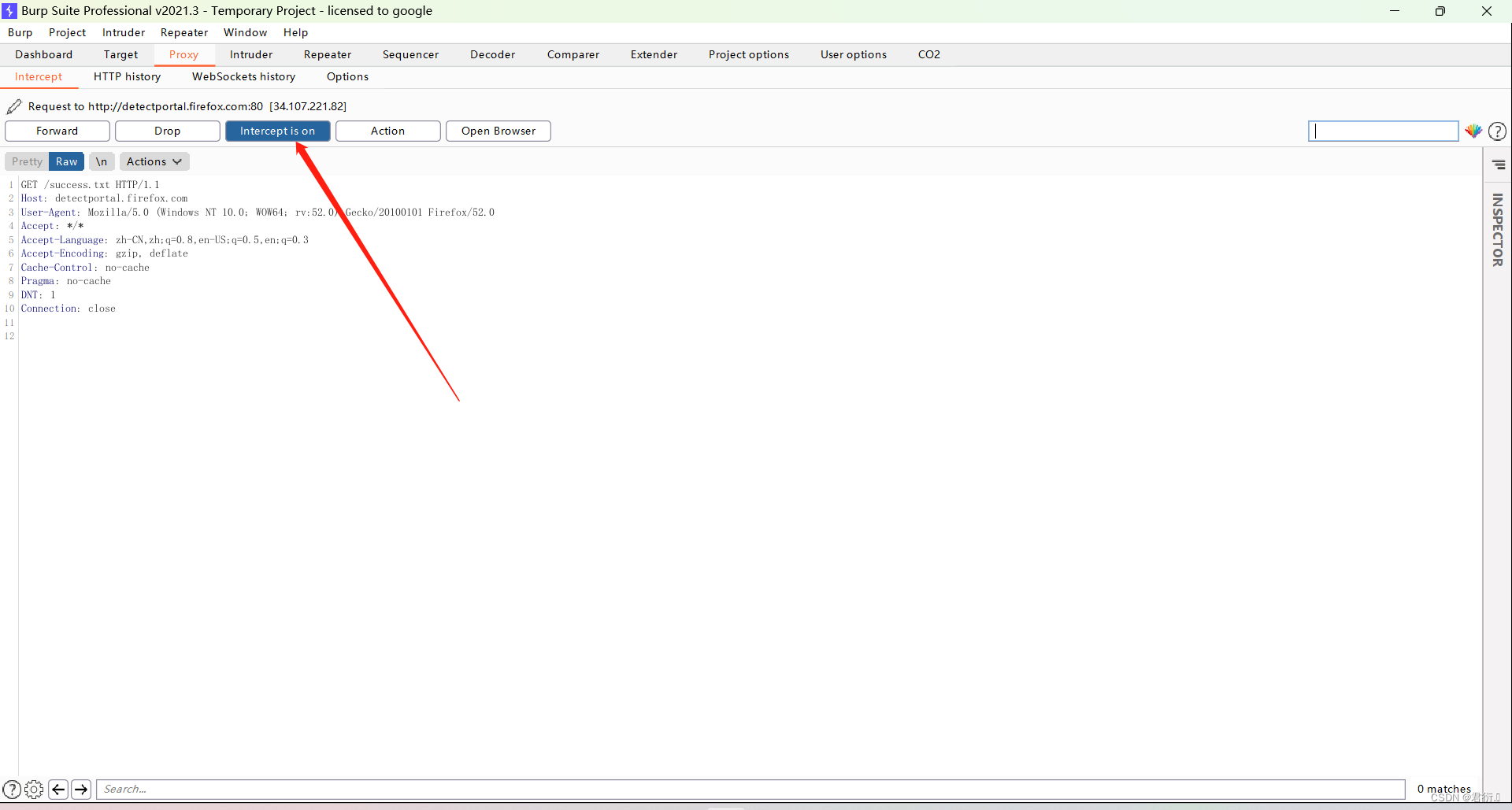Click the User-Agent header line

[x=258, y=213]
